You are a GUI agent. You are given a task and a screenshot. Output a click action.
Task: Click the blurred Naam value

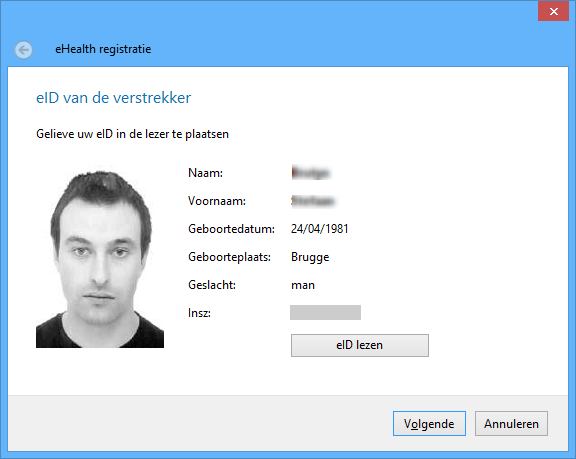point(311,173)
